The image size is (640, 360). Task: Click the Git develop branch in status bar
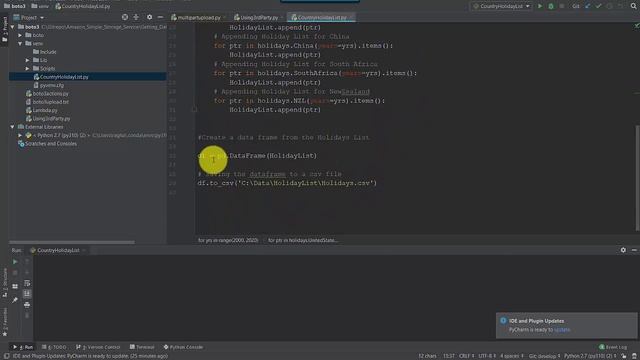(544, 356)
